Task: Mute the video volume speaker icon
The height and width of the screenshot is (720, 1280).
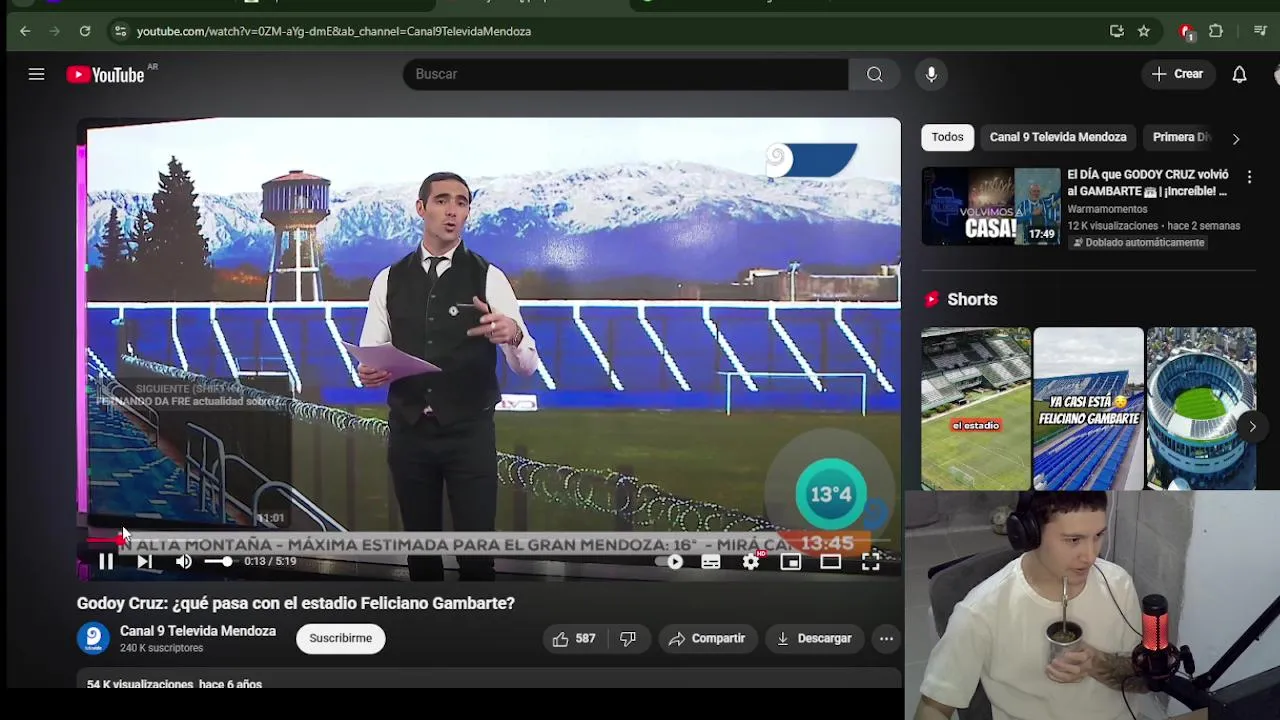Action: tap(184, 562)
